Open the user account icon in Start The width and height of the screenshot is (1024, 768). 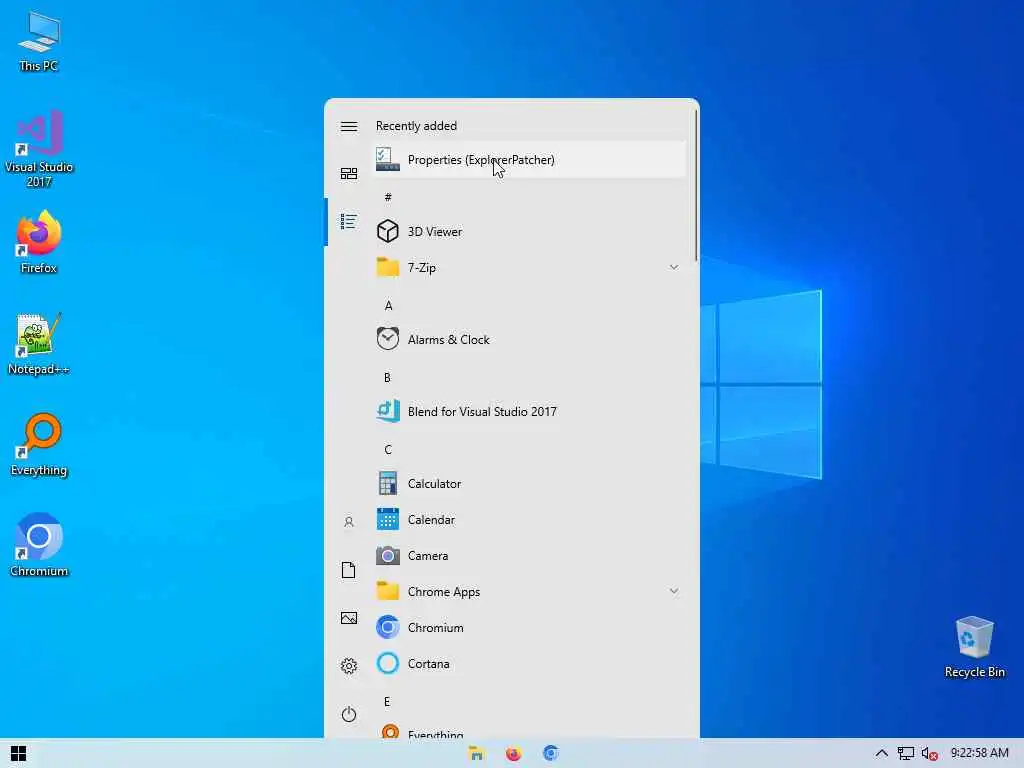tap(349, 522)
